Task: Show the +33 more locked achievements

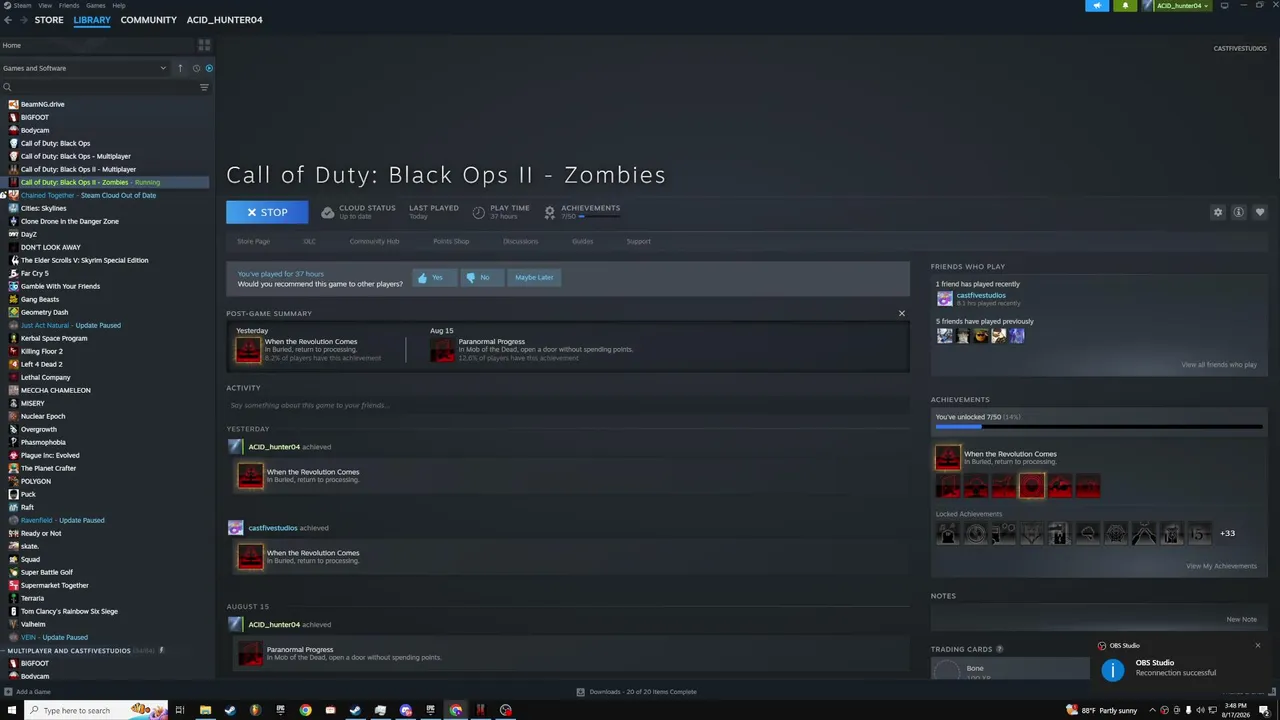Action: pyautogui.click(x=1227, y=533)
